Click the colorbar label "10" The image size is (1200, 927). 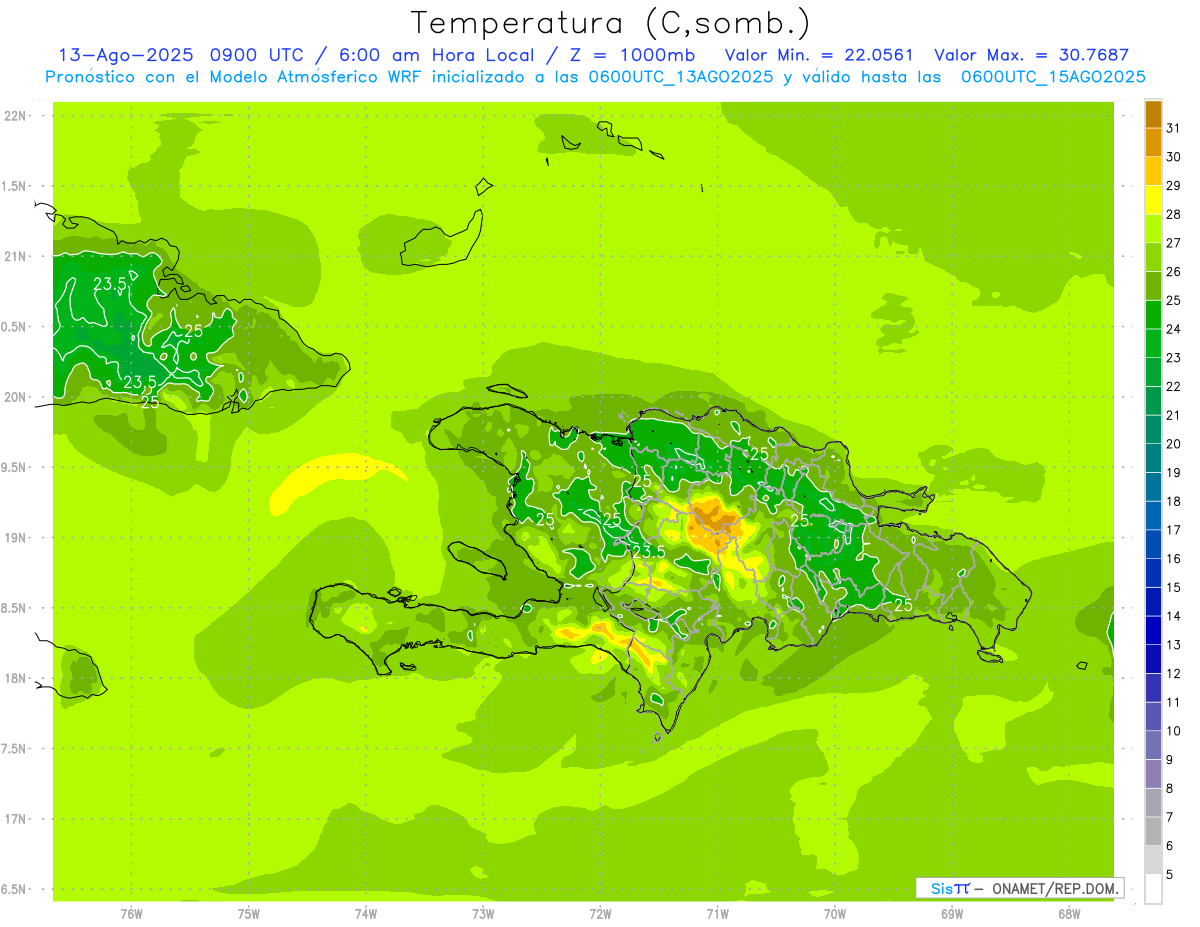(1173, 731)
